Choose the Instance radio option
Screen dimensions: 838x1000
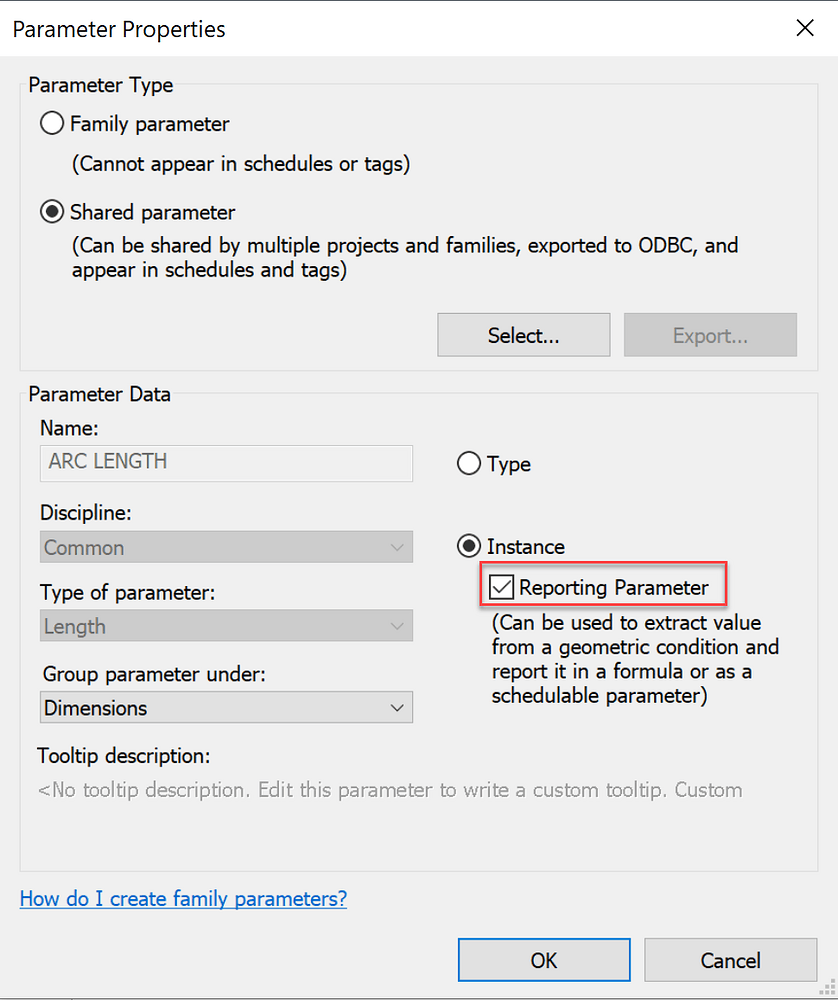(468, 546)
